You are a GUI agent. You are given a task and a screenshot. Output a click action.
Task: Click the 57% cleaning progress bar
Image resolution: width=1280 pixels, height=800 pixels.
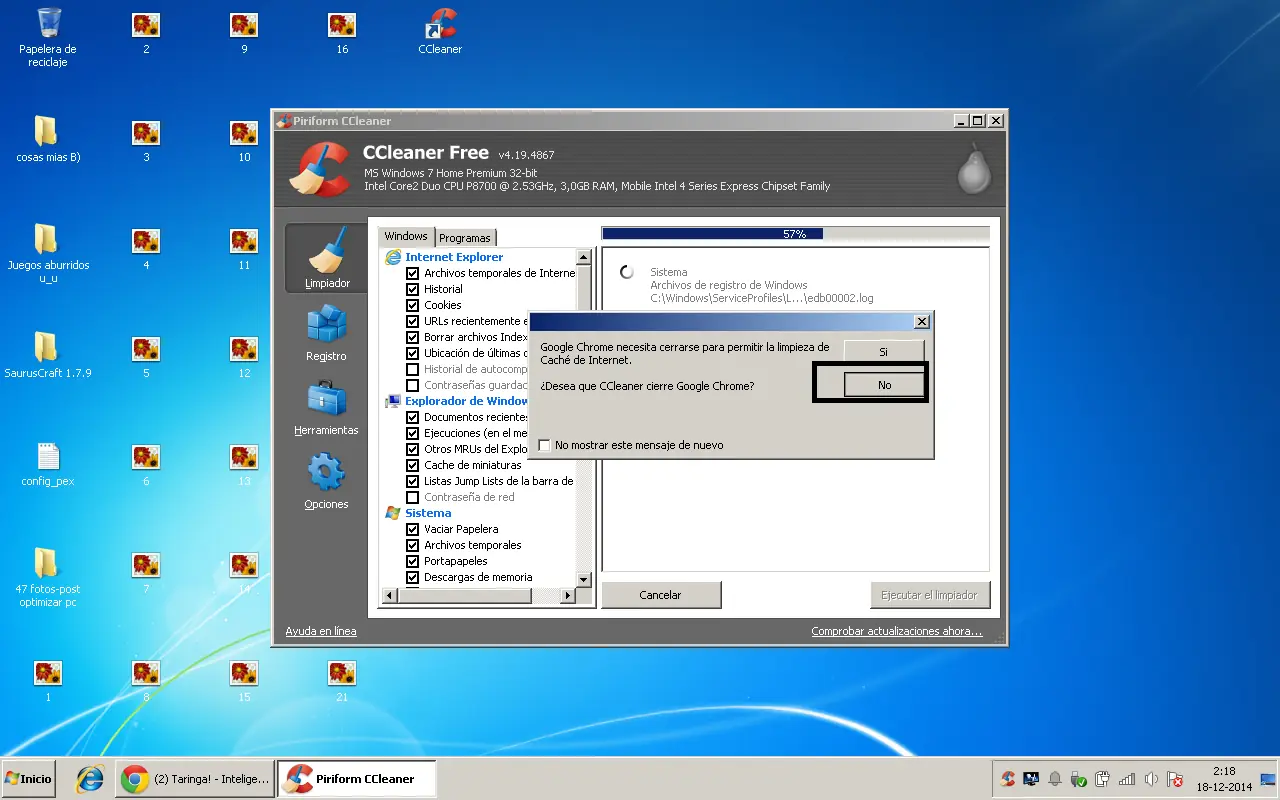click(x=795, y=233)
